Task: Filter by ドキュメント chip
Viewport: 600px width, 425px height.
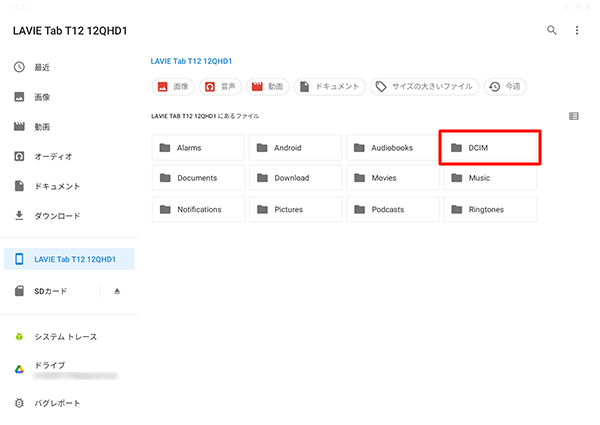Action: point(330,86)
